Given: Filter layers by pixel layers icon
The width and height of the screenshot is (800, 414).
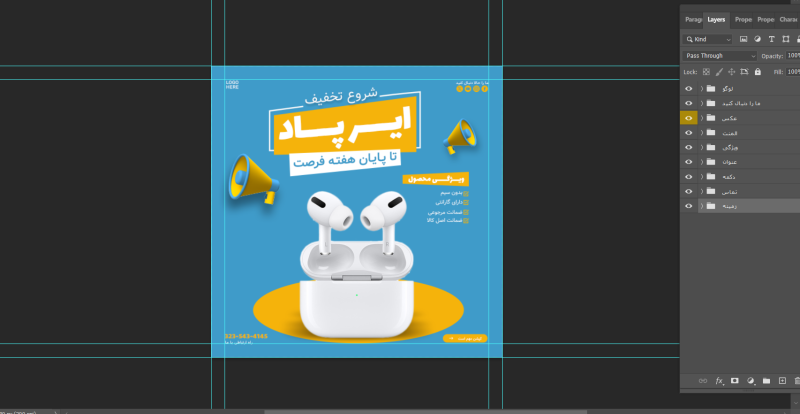Looking at the screenshot, I should coord(743,39).
